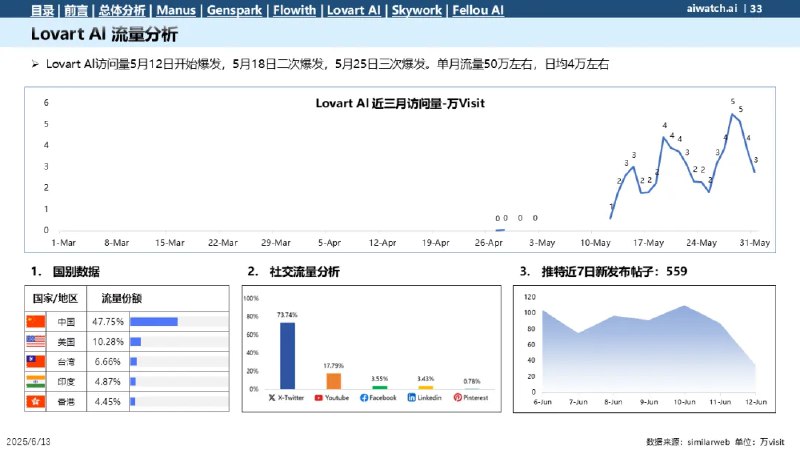Click the aiwatch.ai header text
Viewport: 800px width, 450px height.
[712, 8]
